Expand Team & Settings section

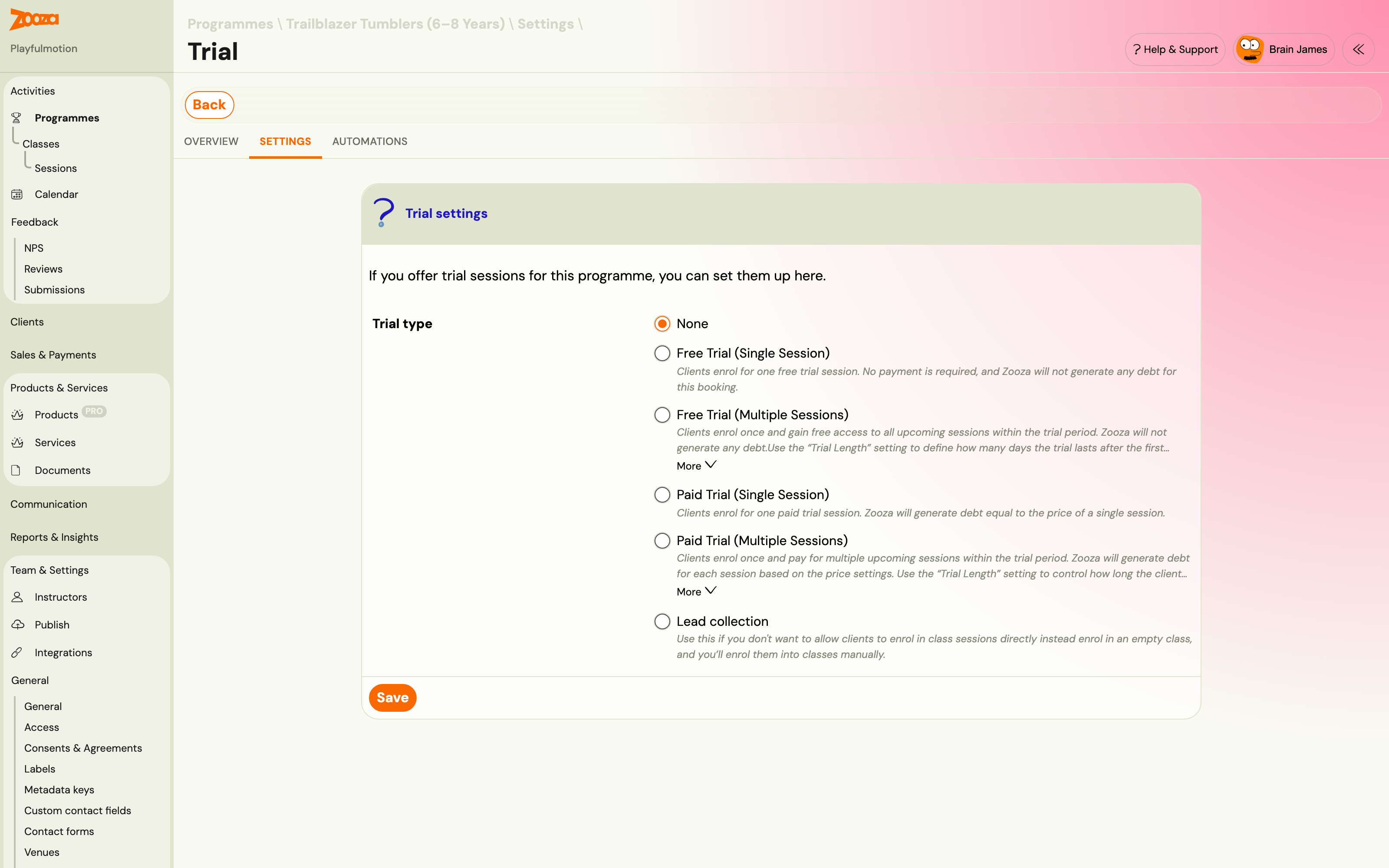click(49, 570)
